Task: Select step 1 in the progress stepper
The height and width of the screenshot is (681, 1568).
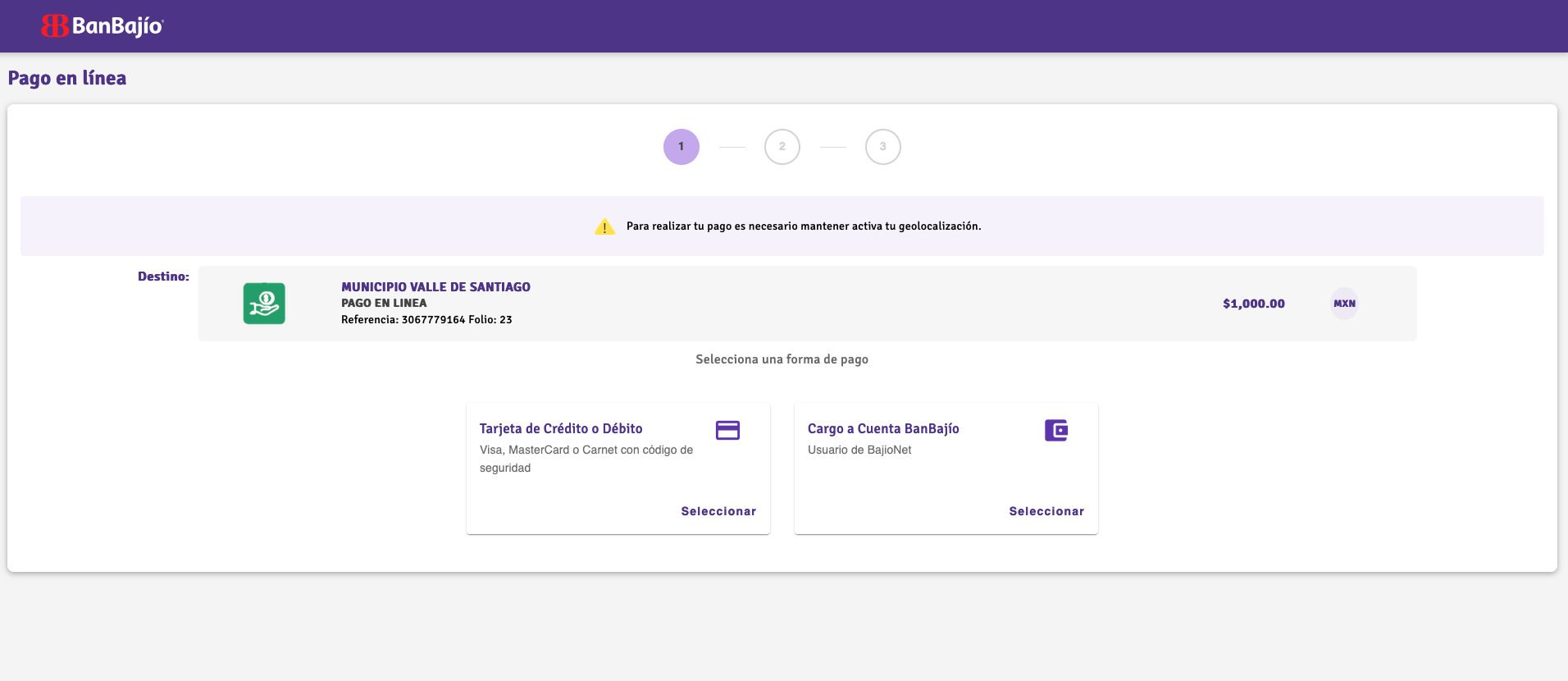Action: point(681,147)
